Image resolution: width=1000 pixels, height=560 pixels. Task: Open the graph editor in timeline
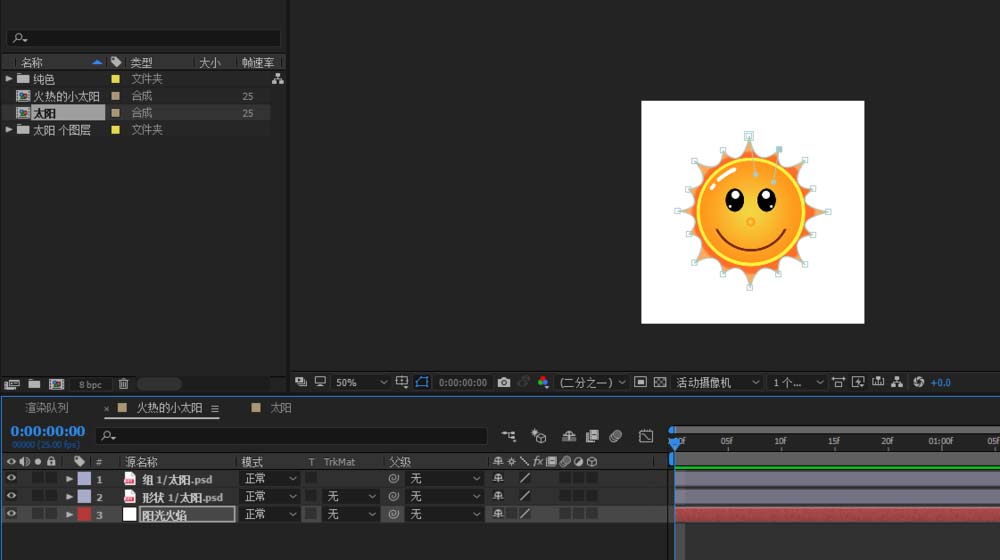646,436
